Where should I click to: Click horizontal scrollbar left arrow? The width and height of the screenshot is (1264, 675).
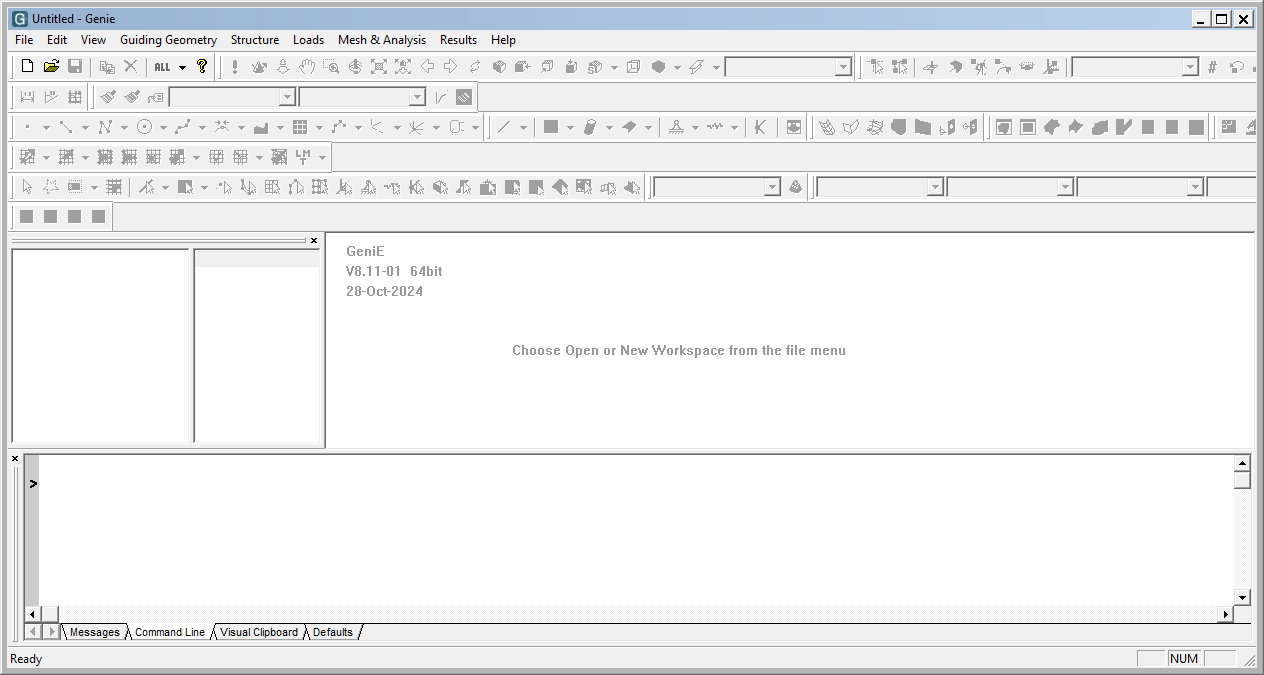point(32,613)
